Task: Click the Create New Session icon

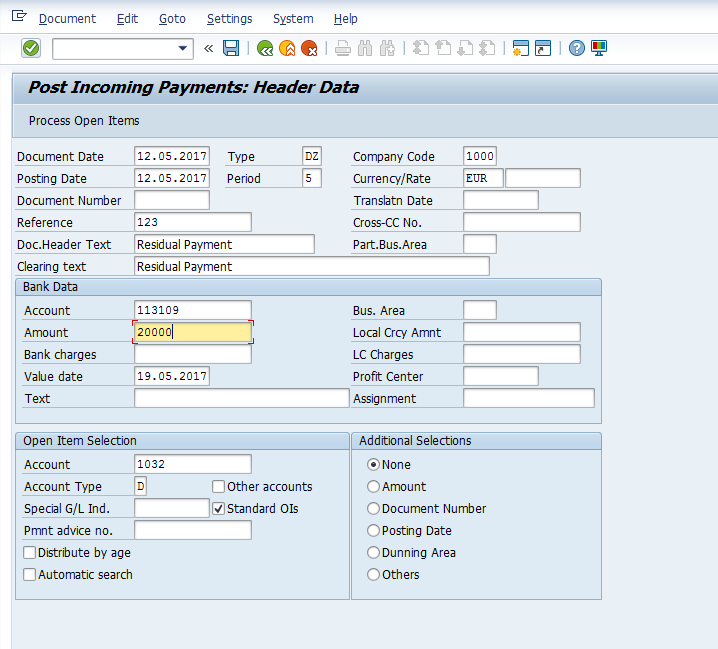Action: (520, 48)
